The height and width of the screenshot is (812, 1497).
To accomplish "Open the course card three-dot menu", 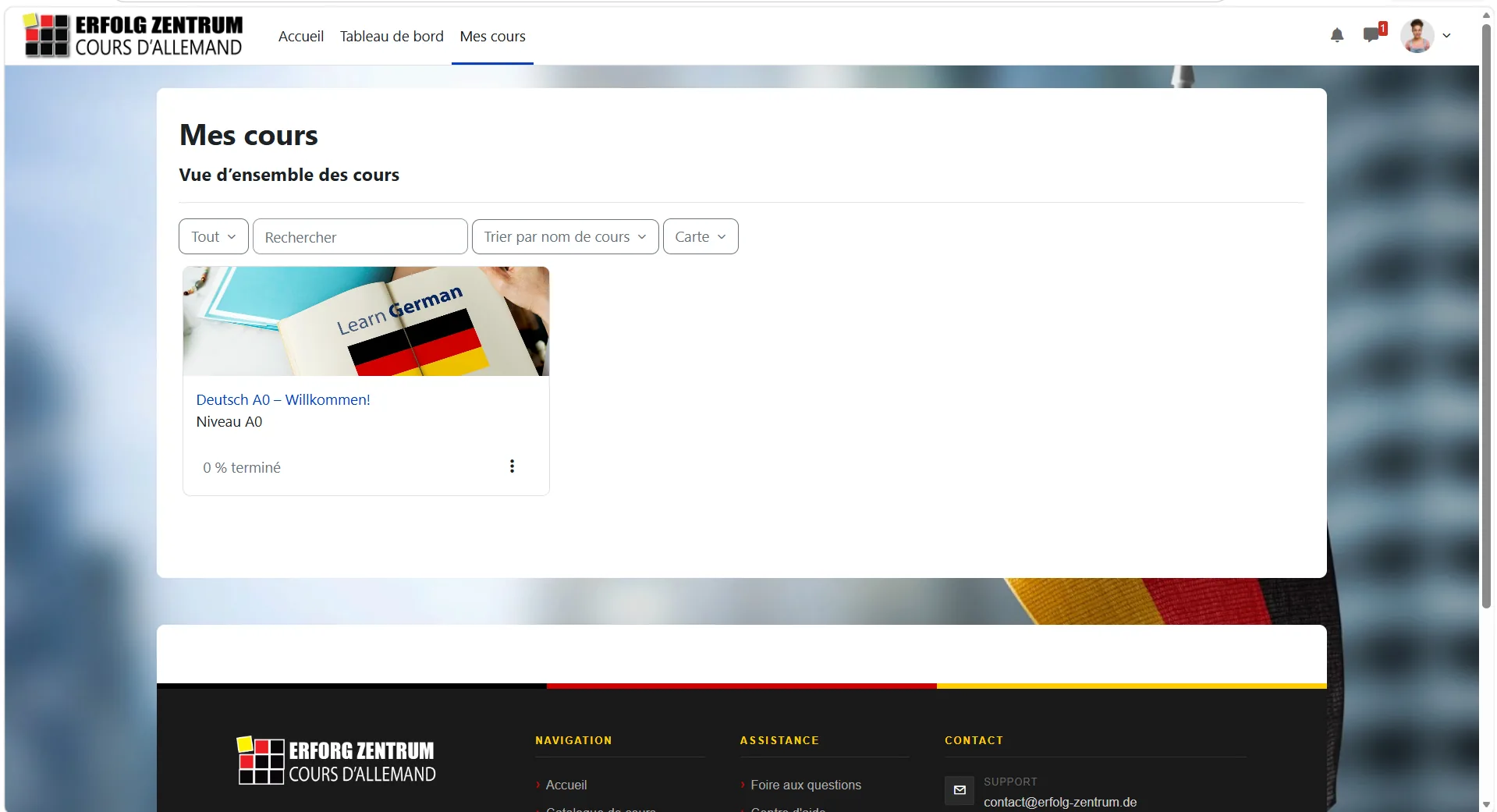I will pyautogui.click(x=512, y=466).
